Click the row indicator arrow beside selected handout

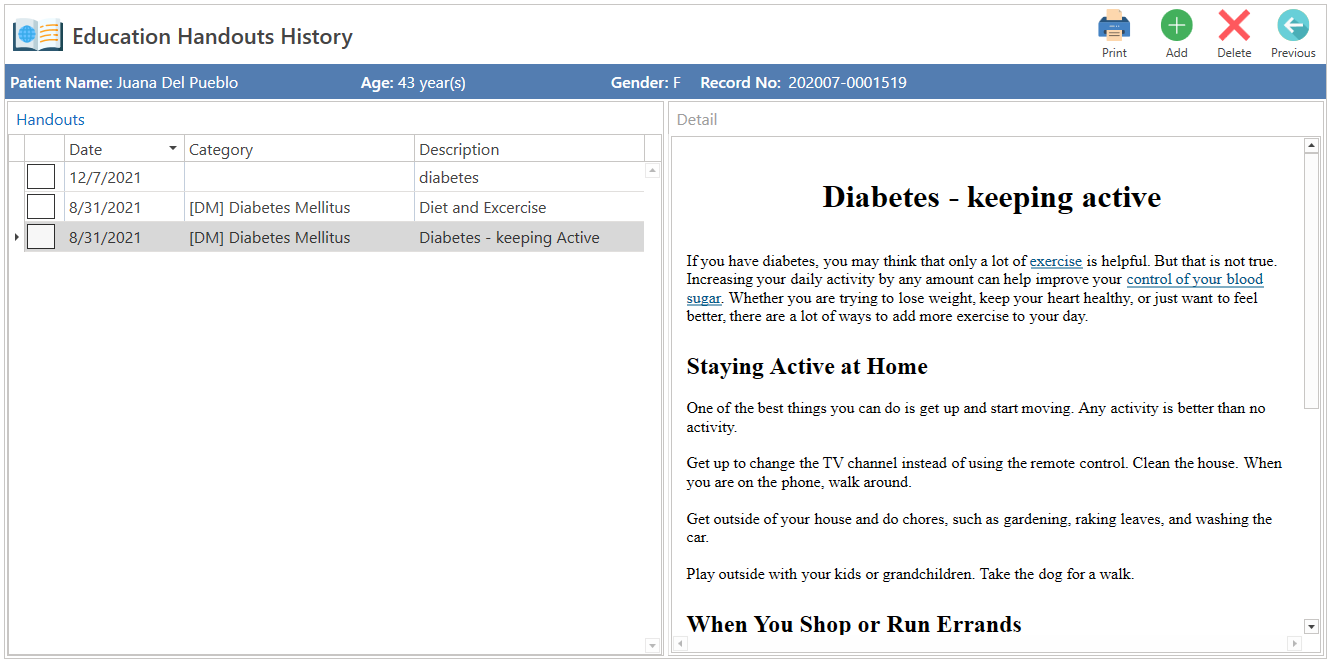[x=16, y=237]
